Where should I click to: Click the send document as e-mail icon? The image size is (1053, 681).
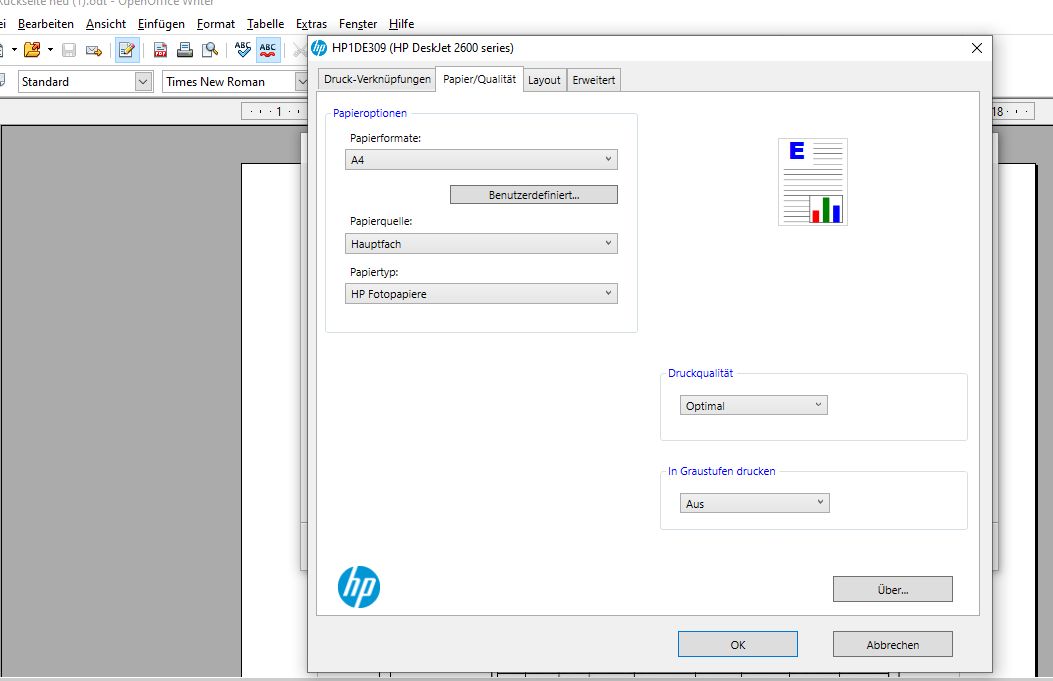coord(94,50)
